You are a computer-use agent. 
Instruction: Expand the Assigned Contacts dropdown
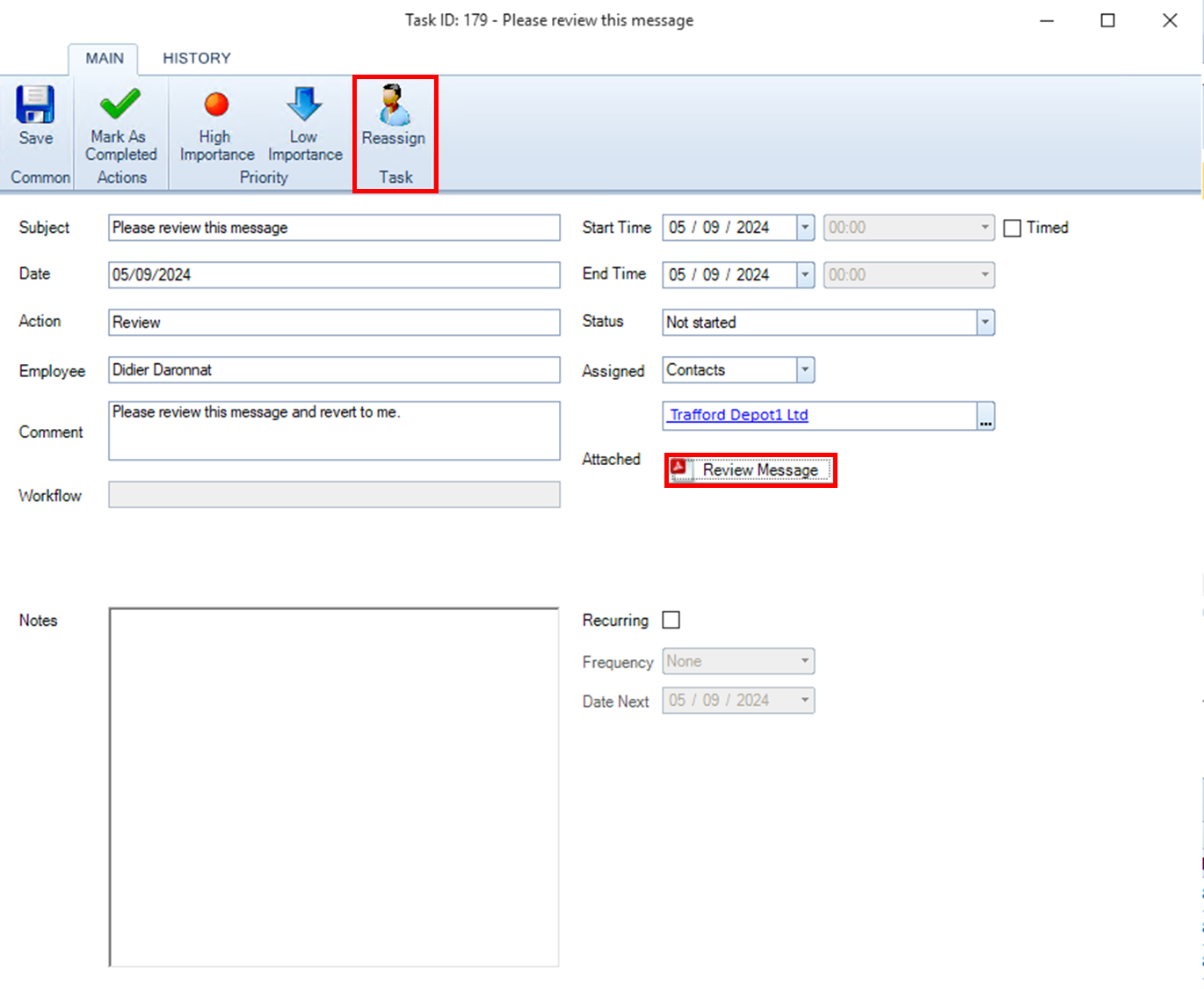coord(805,370)
